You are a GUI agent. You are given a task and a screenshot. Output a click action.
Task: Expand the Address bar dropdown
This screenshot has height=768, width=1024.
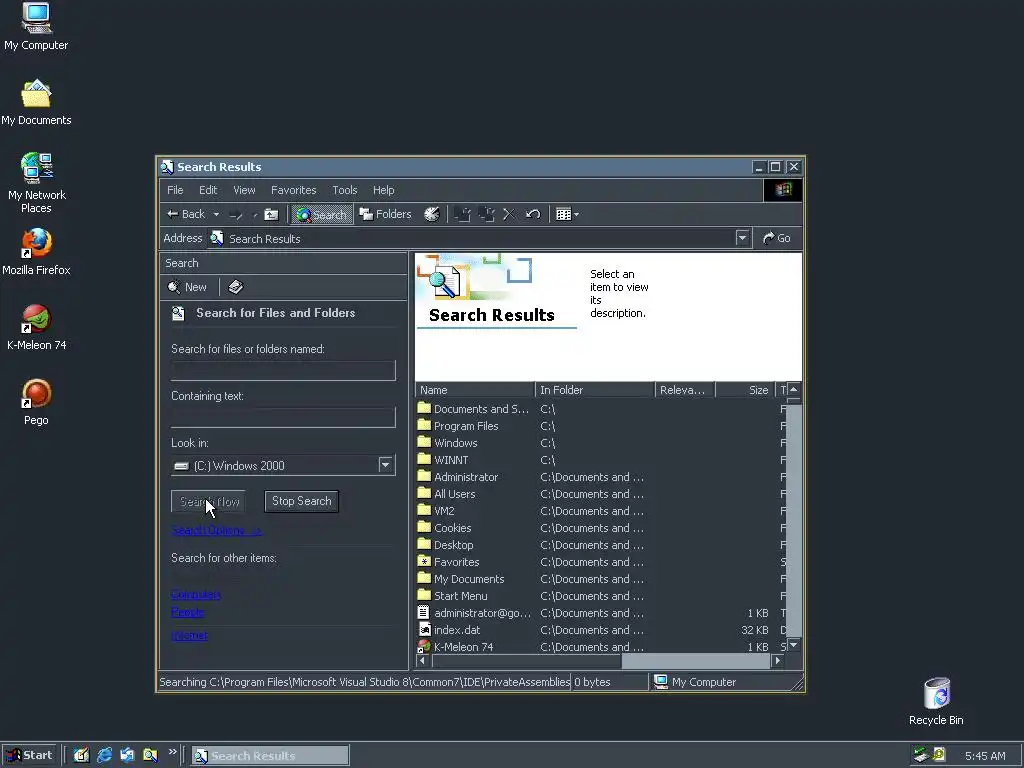[x=742, y=238]
